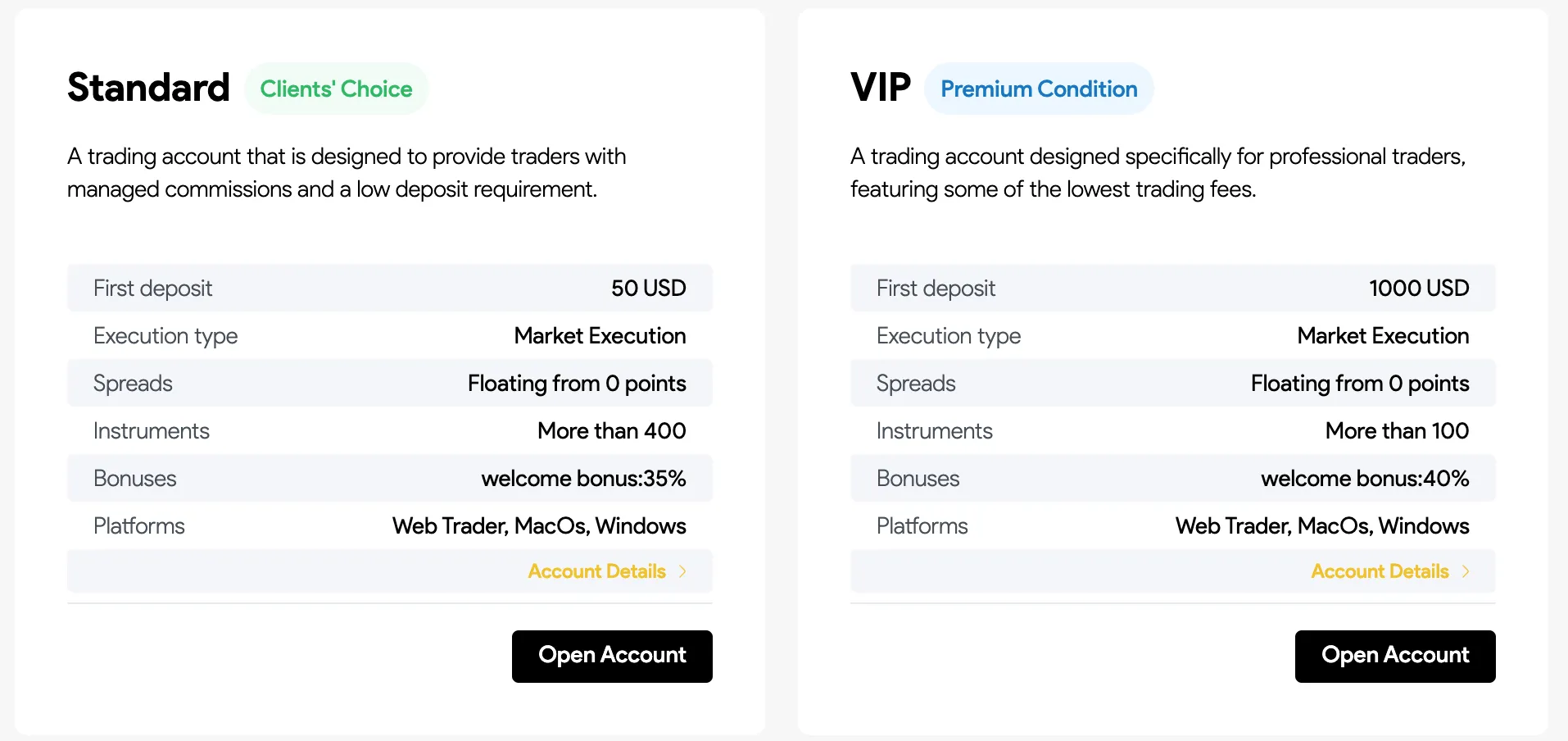The height and width of the screenshot is (741, 1568).
Task: Click the Standard heading title
Action: click(x=148, y=88)
